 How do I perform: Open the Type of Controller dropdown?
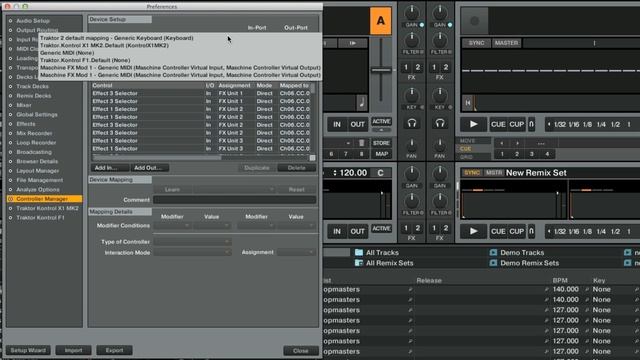pos(192,242)
